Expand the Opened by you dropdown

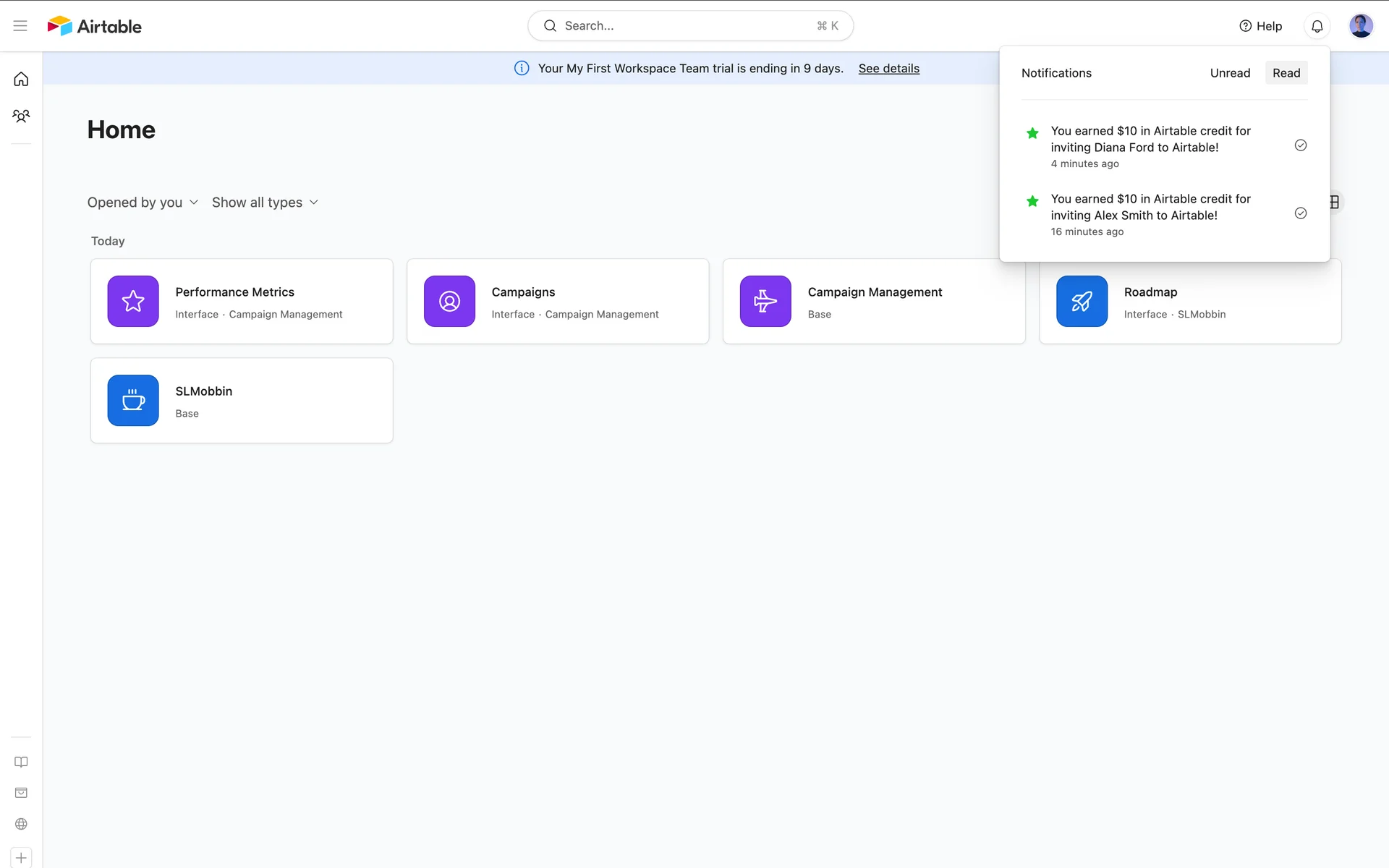(143, 203)
